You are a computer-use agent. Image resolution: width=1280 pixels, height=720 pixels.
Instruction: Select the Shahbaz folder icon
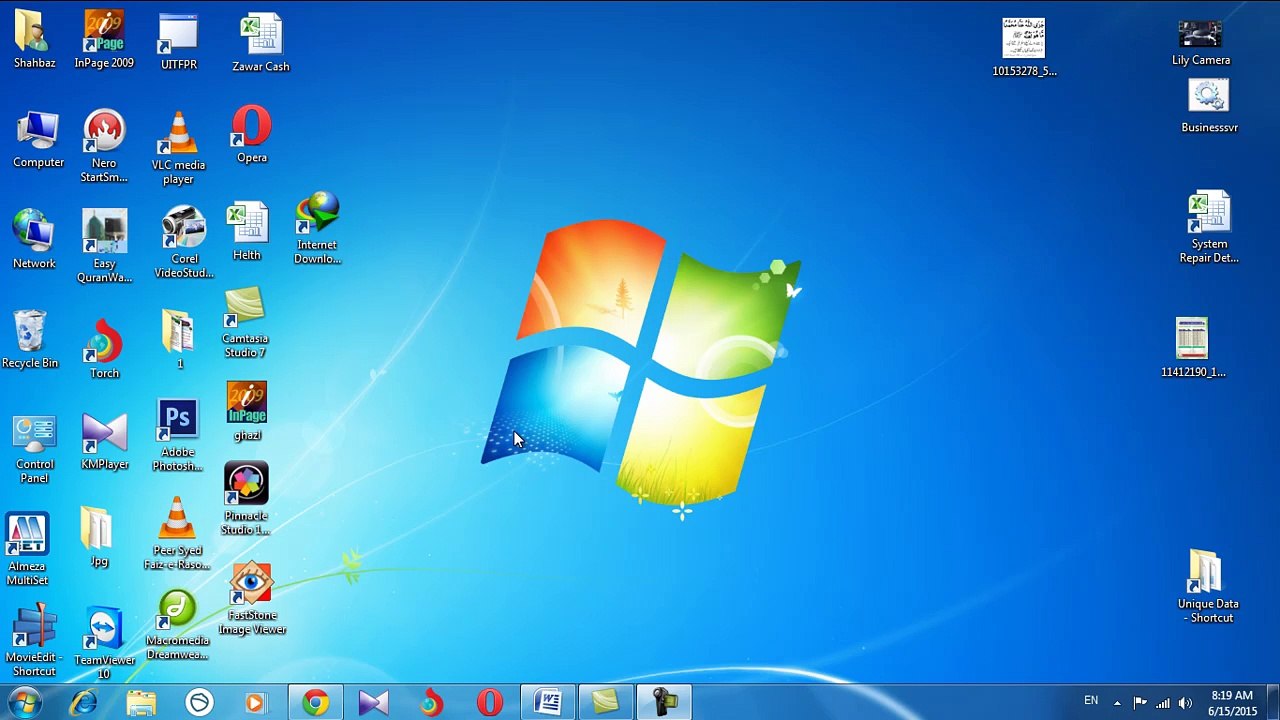click(x=34, y=40)
